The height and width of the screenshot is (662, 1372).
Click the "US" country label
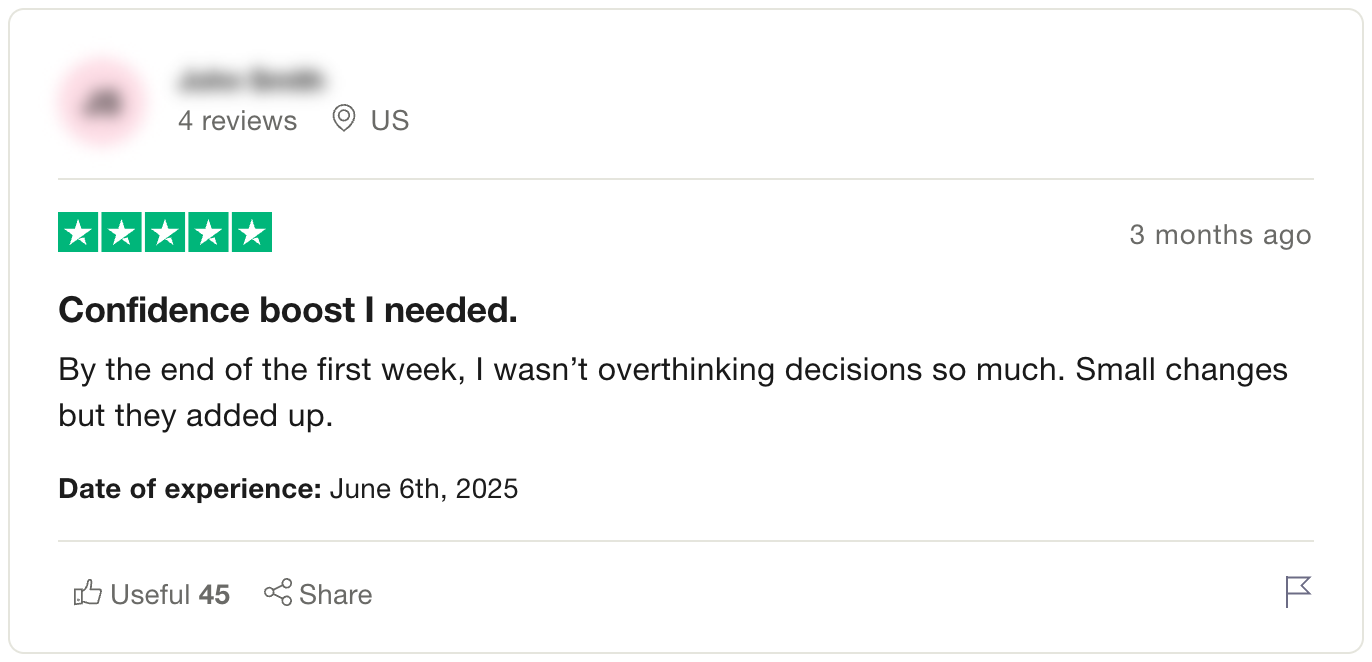(x=390, y=121)
